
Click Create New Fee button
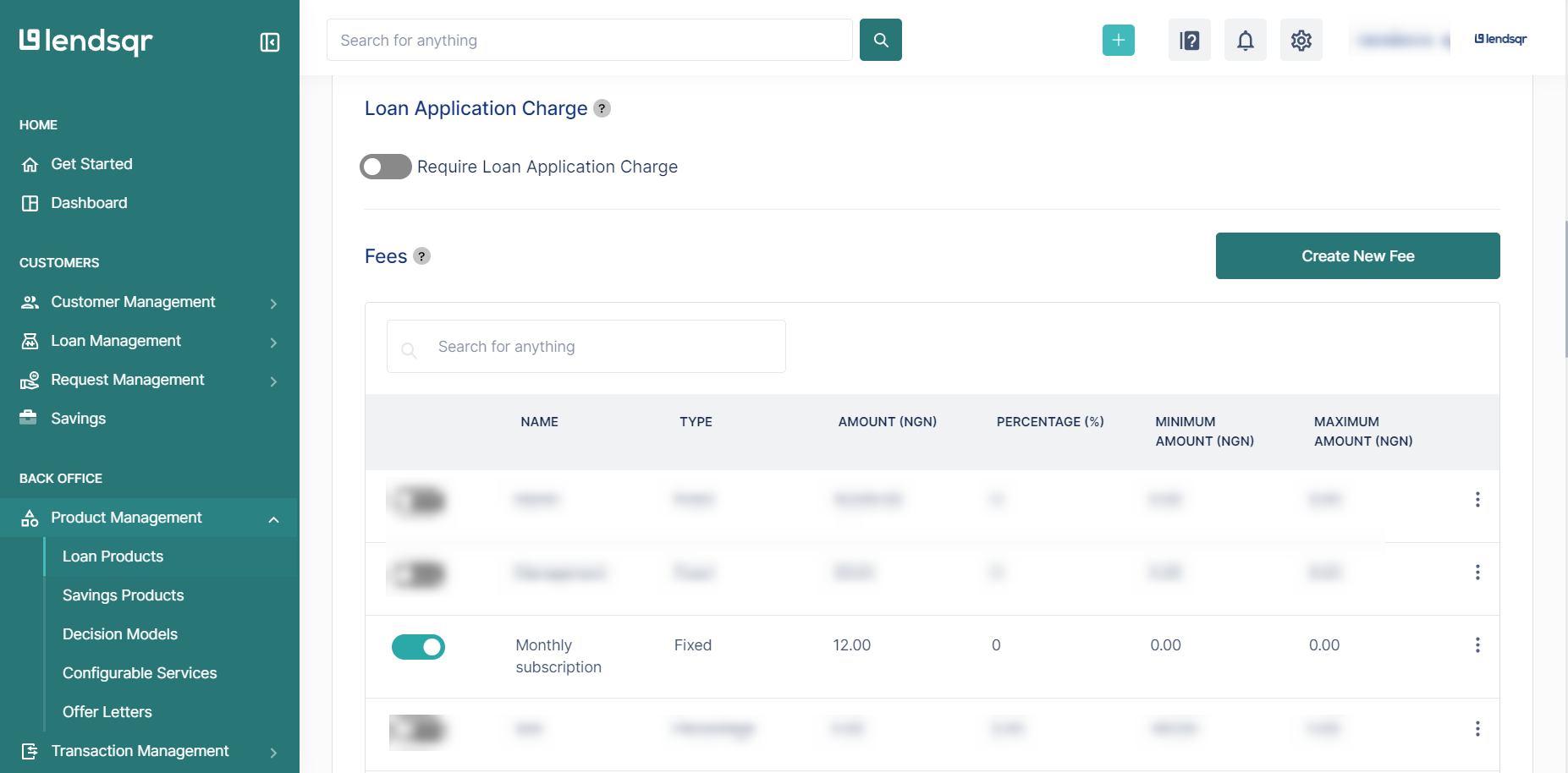coord(1357,256)
